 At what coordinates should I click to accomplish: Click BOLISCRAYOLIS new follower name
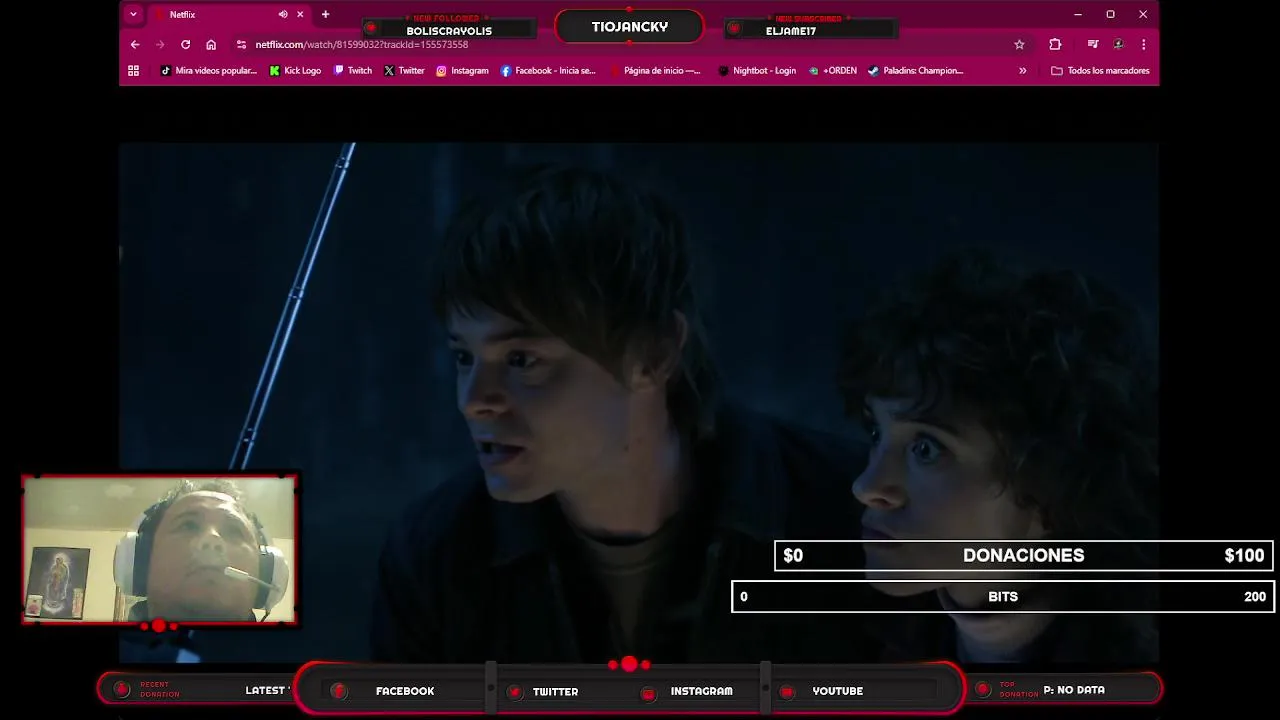tap(449, 31)
